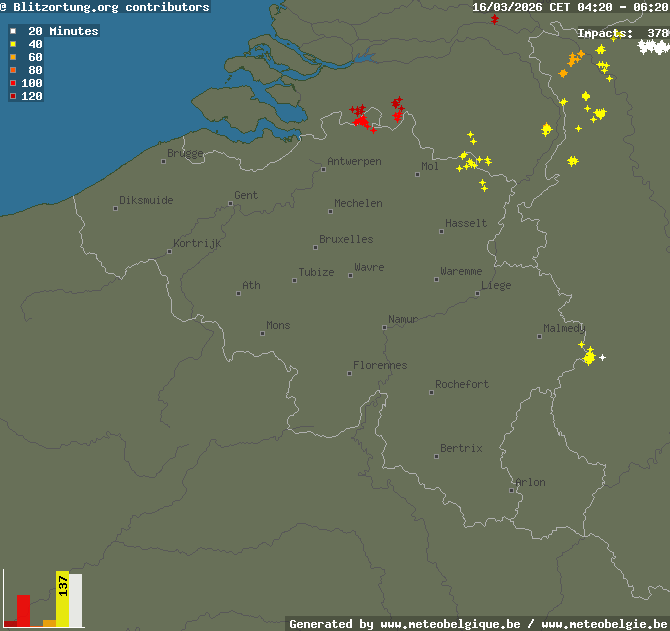The height and width of the screenshot is (631, 670).
Task: Open the www.meteobelgie.be link
Action: 602,624
